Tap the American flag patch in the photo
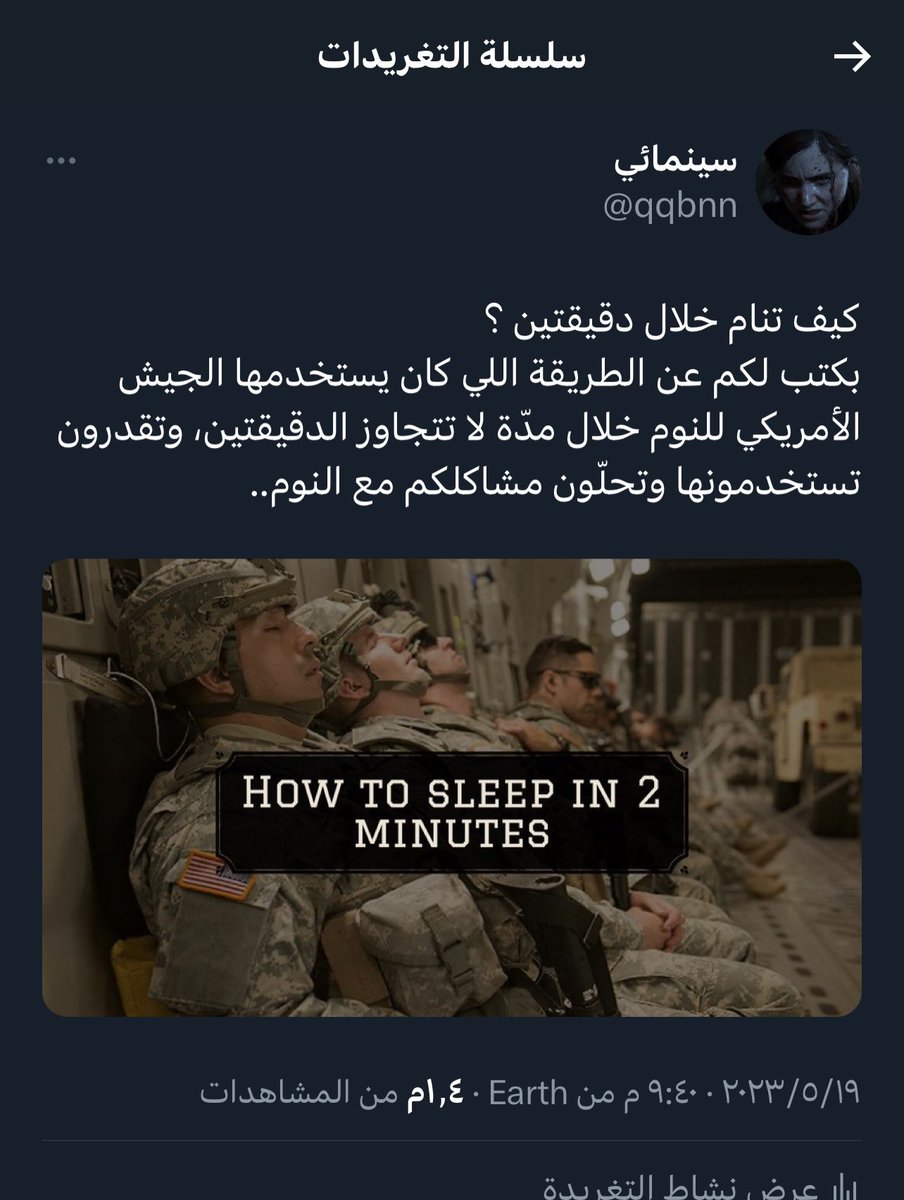The image size is (904, 1200). click(215, 874)
